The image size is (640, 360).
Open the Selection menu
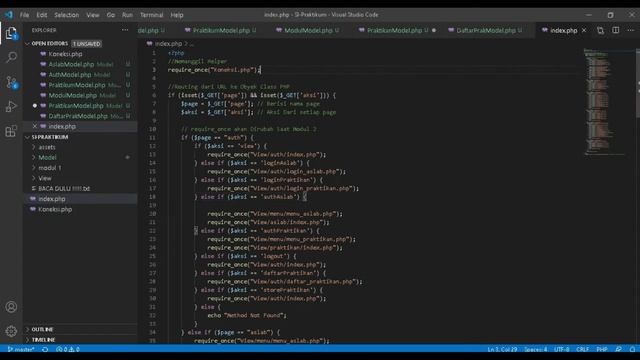(67, 15)
